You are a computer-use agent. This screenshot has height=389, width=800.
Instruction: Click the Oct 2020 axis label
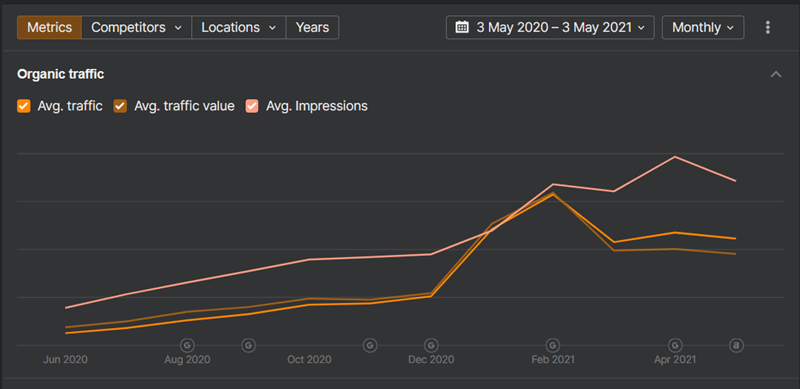309,360
